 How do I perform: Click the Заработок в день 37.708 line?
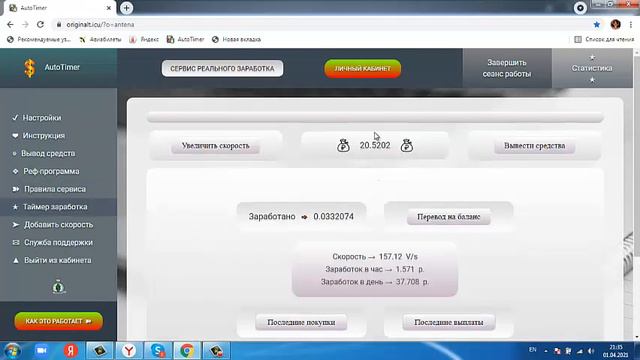375,282
